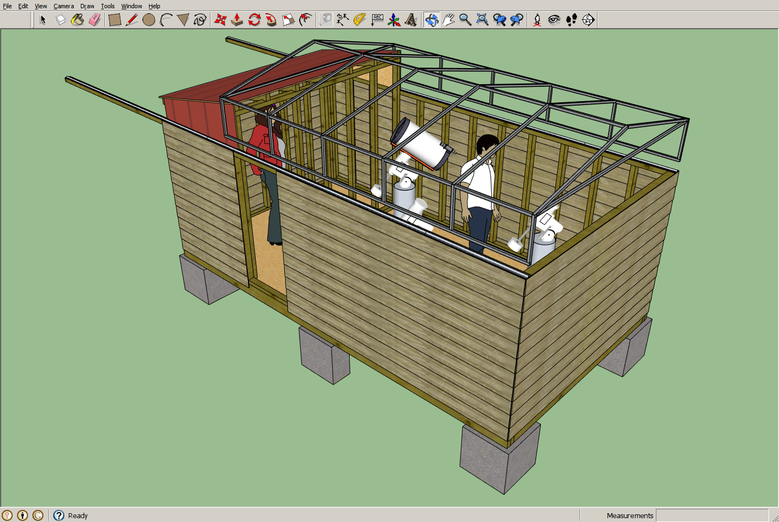Open the Tools menu
The width and height of the screenshot is (779, 522).
pos(108,6)
